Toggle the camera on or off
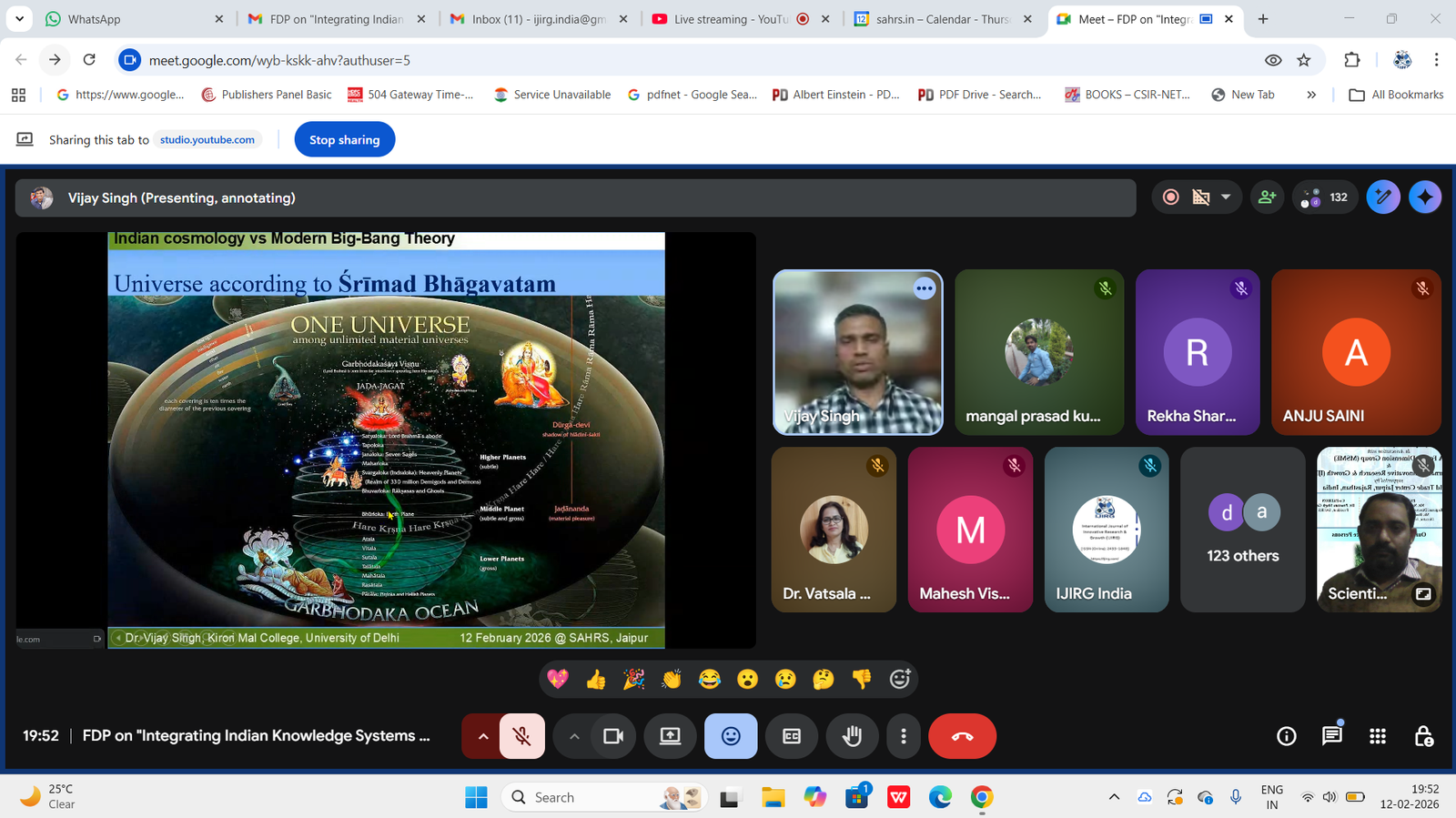The image size is (1456, 818). (613, 736)
